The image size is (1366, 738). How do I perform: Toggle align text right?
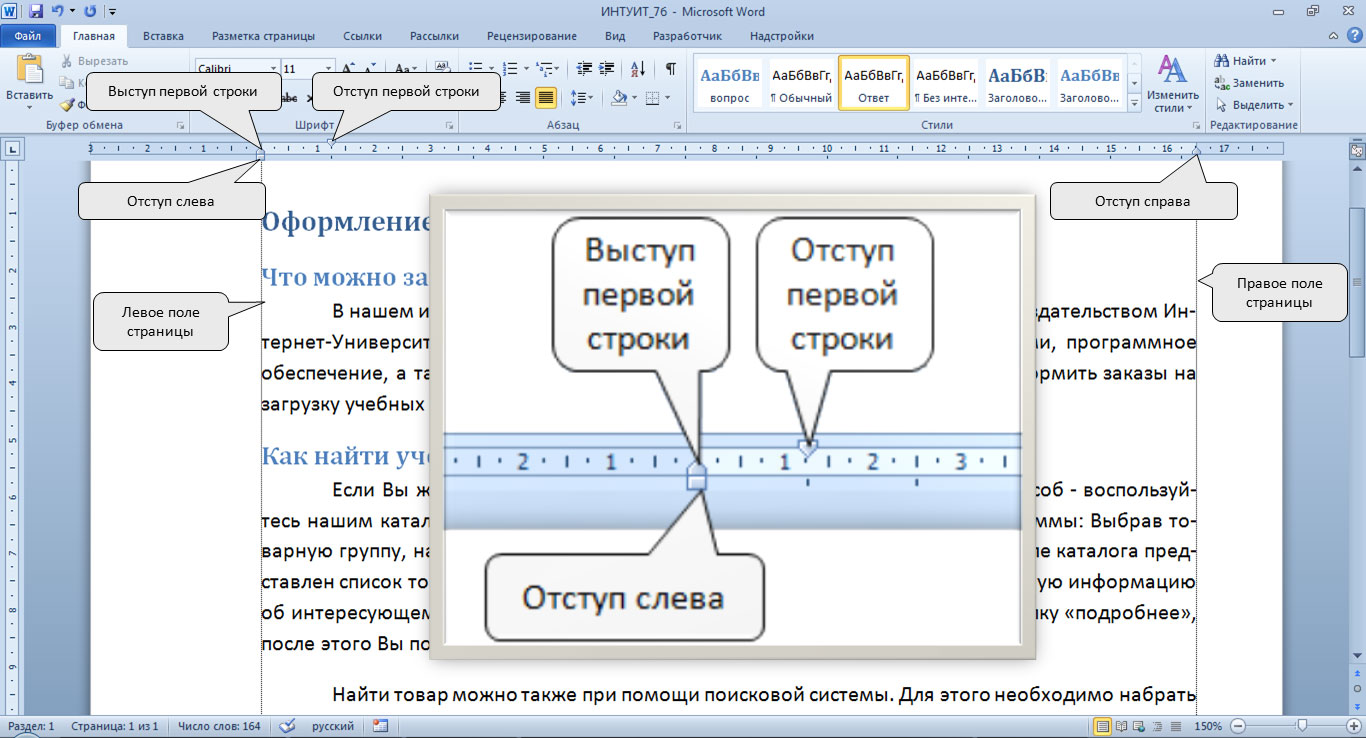pyautogui.click(x=522, y=98)
